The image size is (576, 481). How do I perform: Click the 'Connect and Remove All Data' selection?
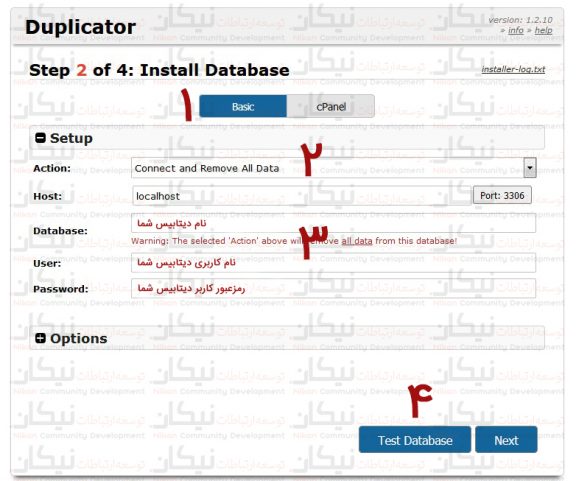(207, 168)
